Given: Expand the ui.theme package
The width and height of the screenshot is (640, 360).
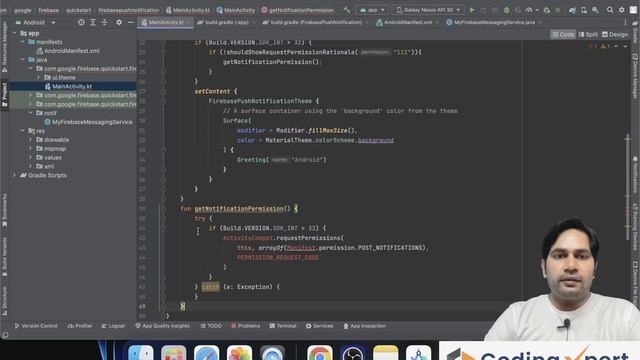Looking at the screenshot, I should 38,77.
